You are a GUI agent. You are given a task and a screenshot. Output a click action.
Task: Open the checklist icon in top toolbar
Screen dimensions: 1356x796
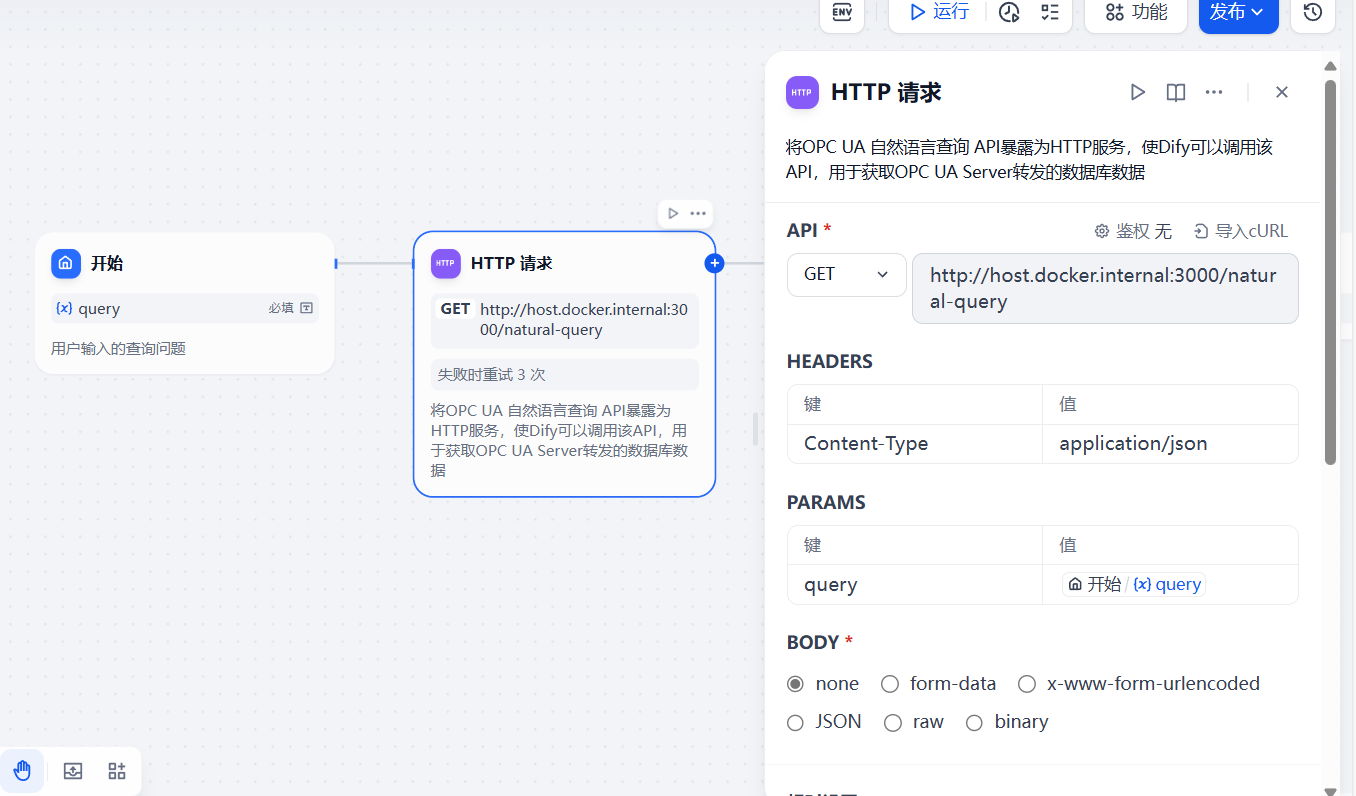pyautogui.click(x=1048, y=14)
